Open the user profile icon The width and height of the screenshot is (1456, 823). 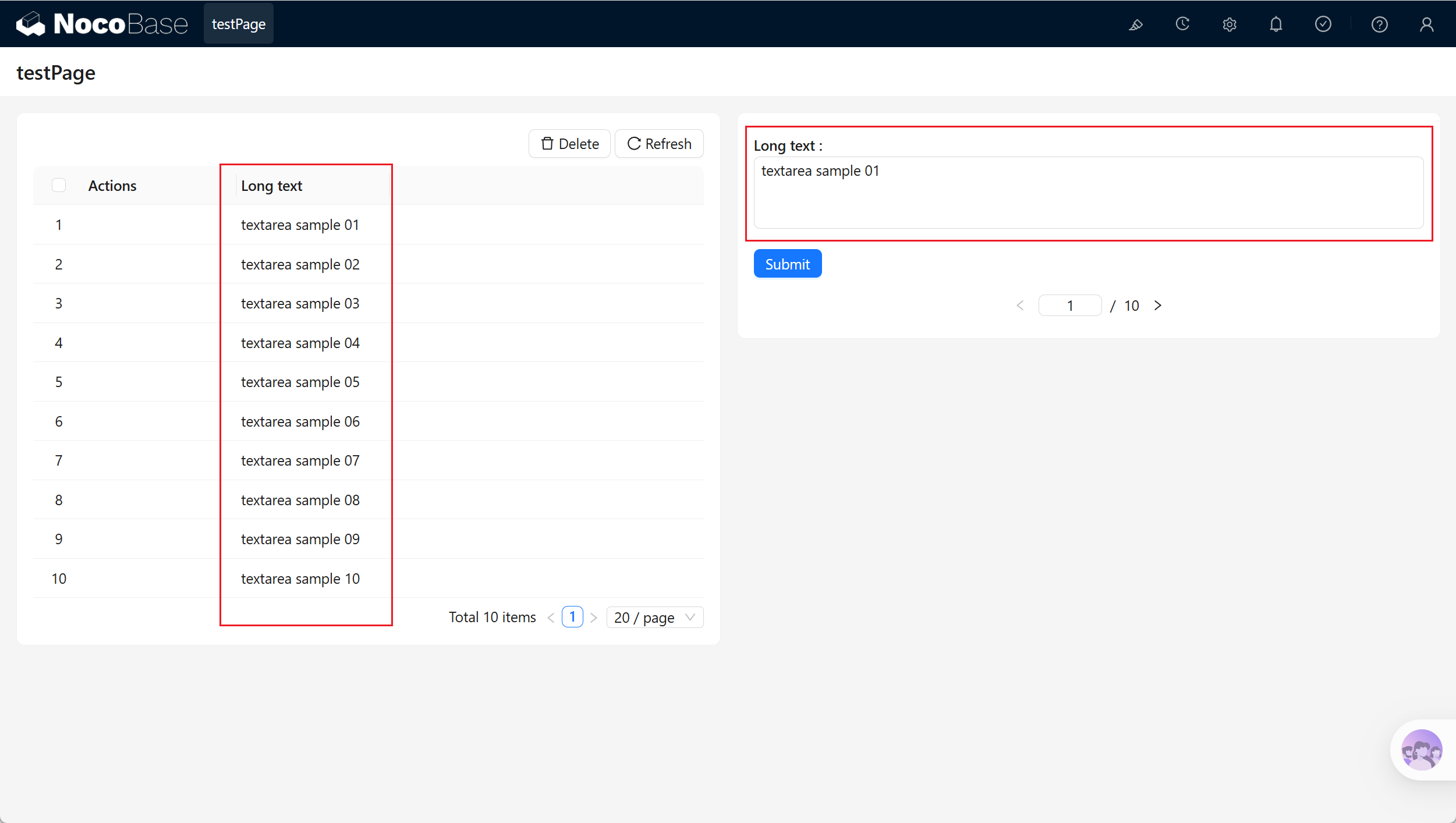point(1426,24)
